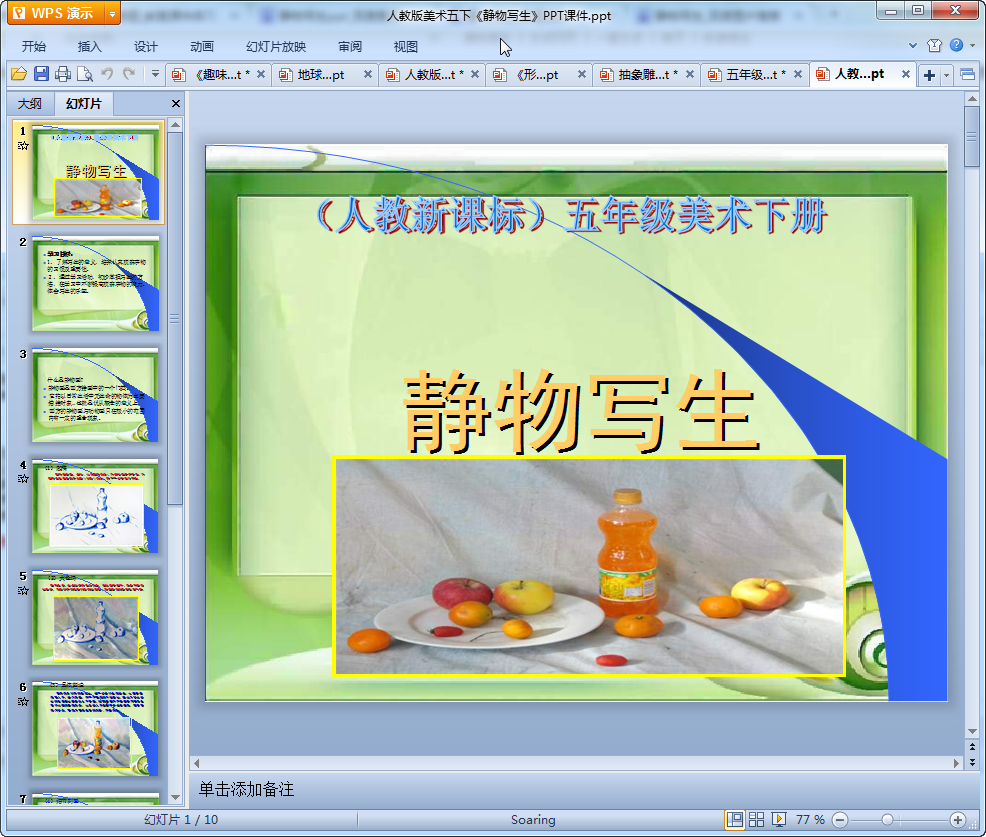Click the WPS 演示 logo button
986x837 pixels.
tap(56, 13)
